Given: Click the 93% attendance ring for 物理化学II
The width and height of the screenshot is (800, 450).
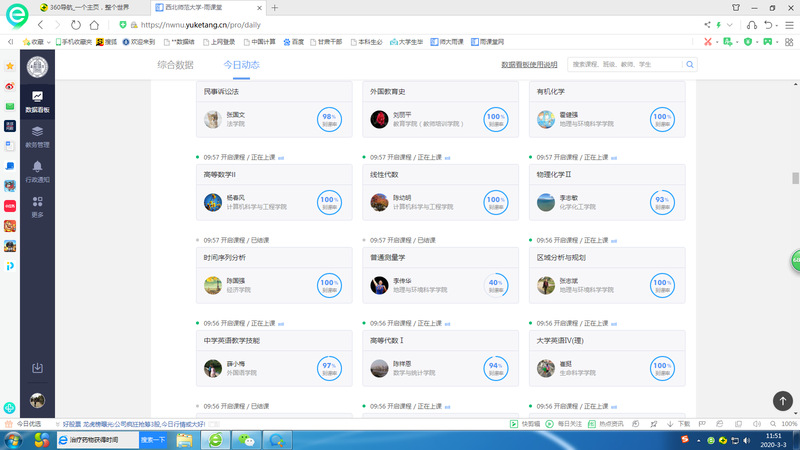Looking at the screenshot, I should tap(662, 202).
